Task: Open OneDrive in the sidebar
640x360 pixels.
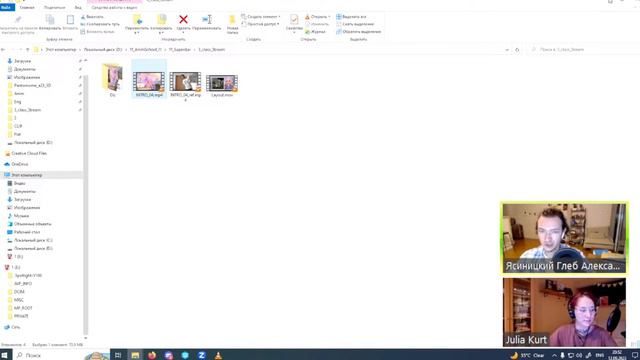Action: tap(20, 164)
